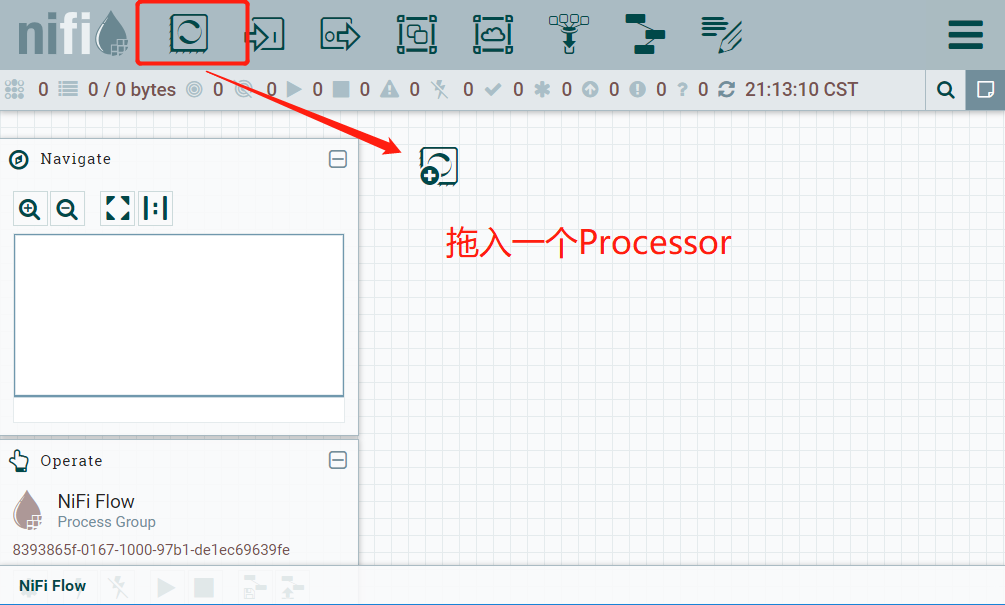Click the NiFi Flow breadcrumb link
The height and width of the screenshot is (605, 1005).
pyautogui.click(x=53, y=586)
